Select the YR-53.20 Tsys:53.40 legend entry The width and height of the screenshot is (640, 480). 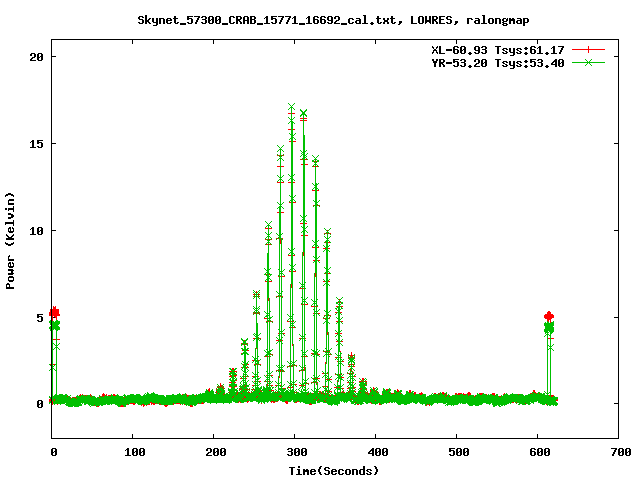coord(498,63)
